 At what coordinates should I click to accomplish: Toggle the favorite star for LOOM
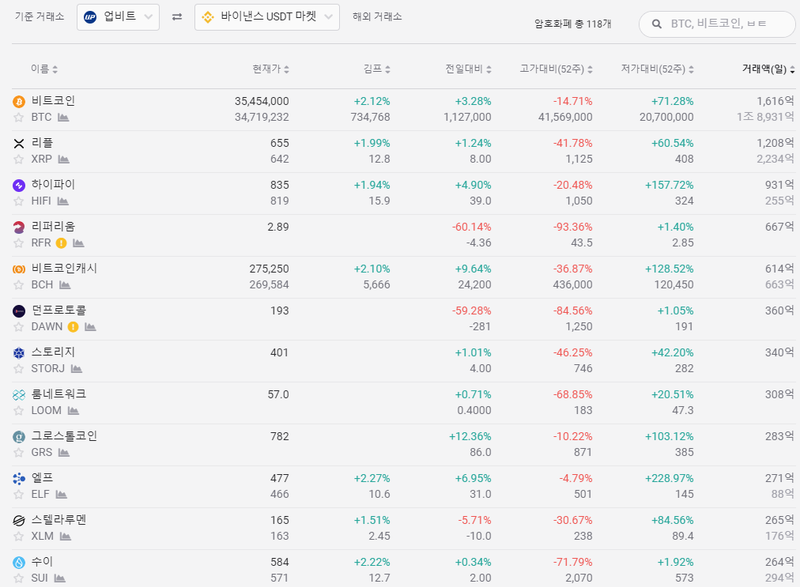19,411
